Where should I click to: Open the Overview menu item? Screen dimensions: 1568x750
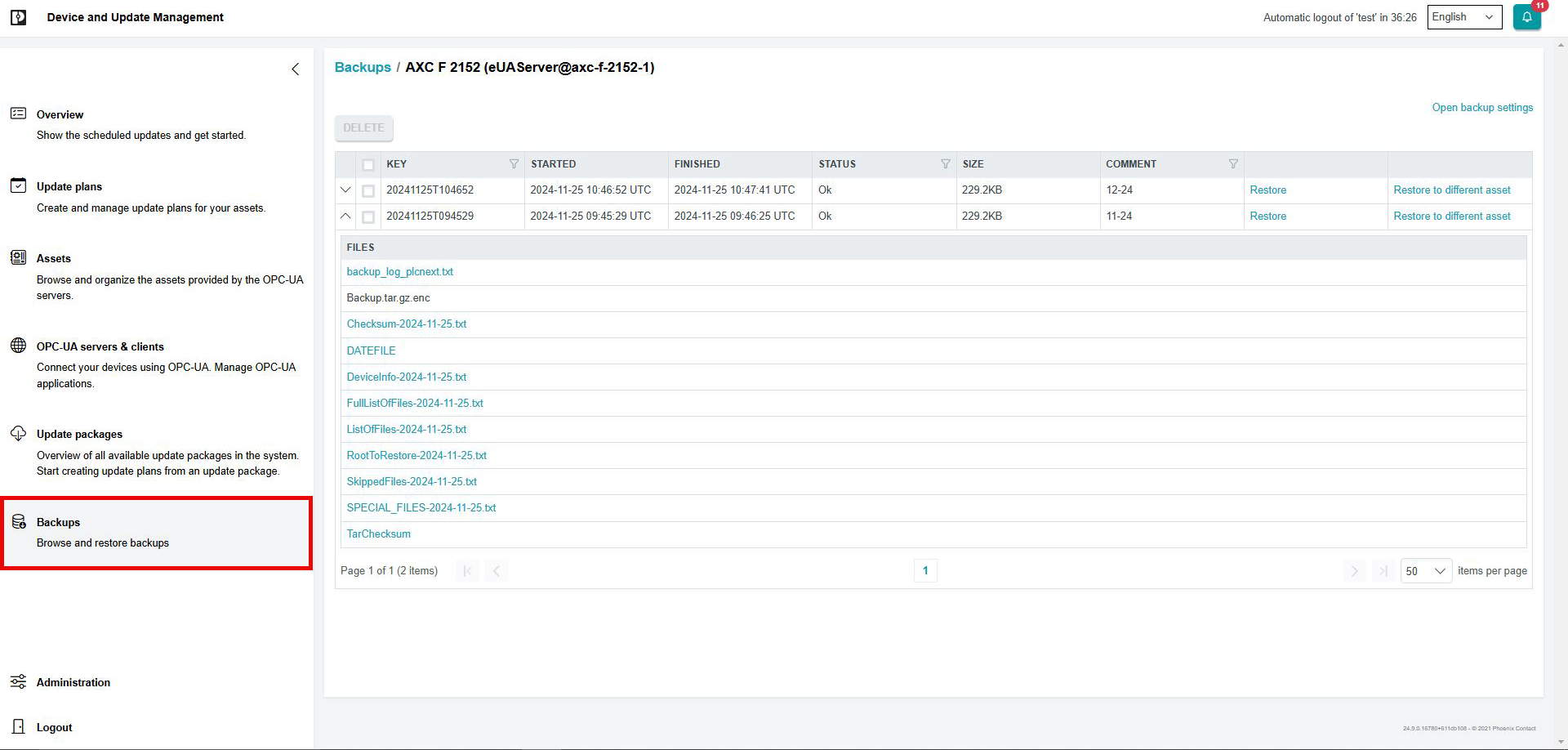pos(60,115)
